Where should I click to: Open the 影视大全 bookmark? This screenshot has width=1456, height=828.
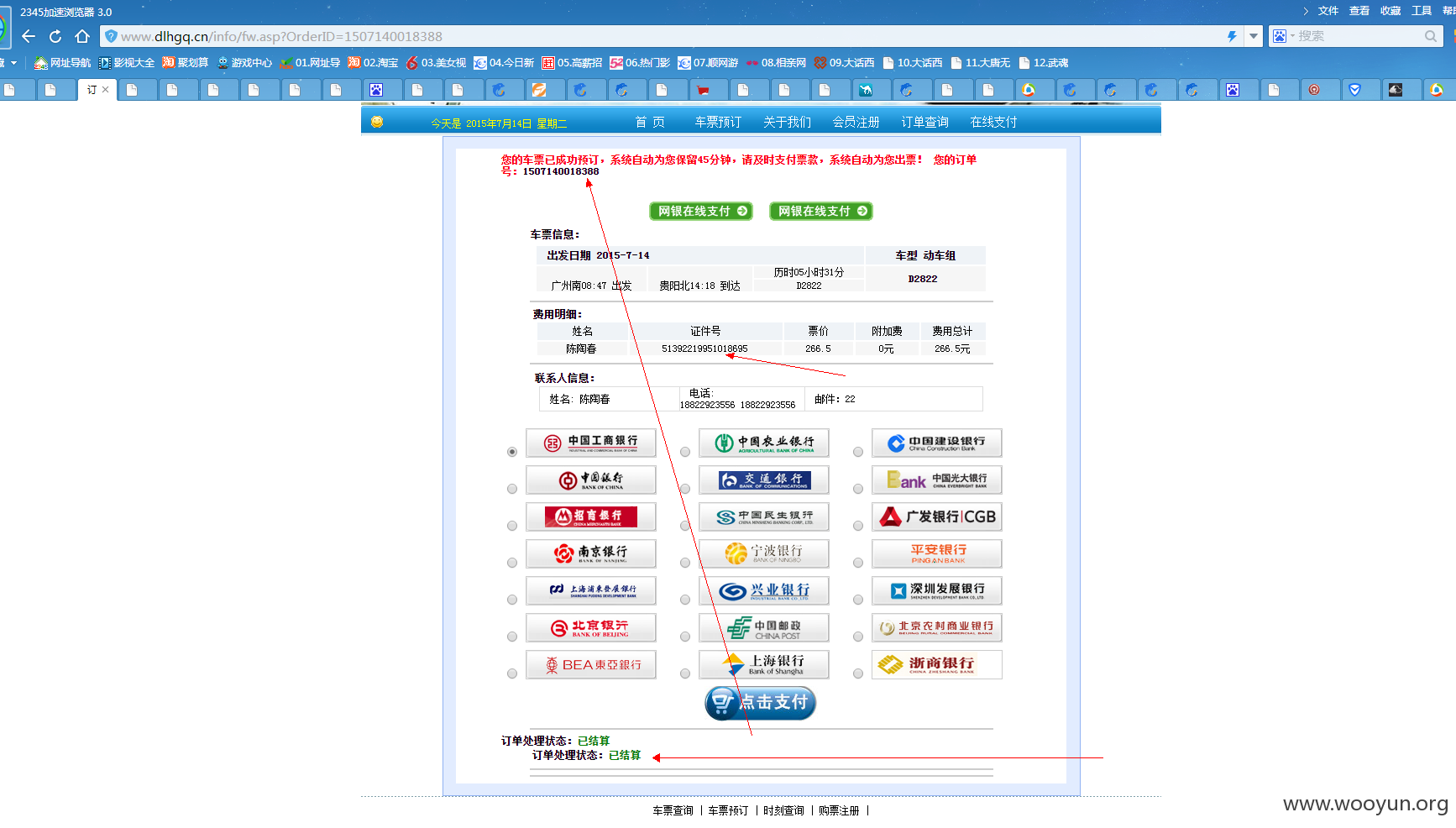point(127,63)
